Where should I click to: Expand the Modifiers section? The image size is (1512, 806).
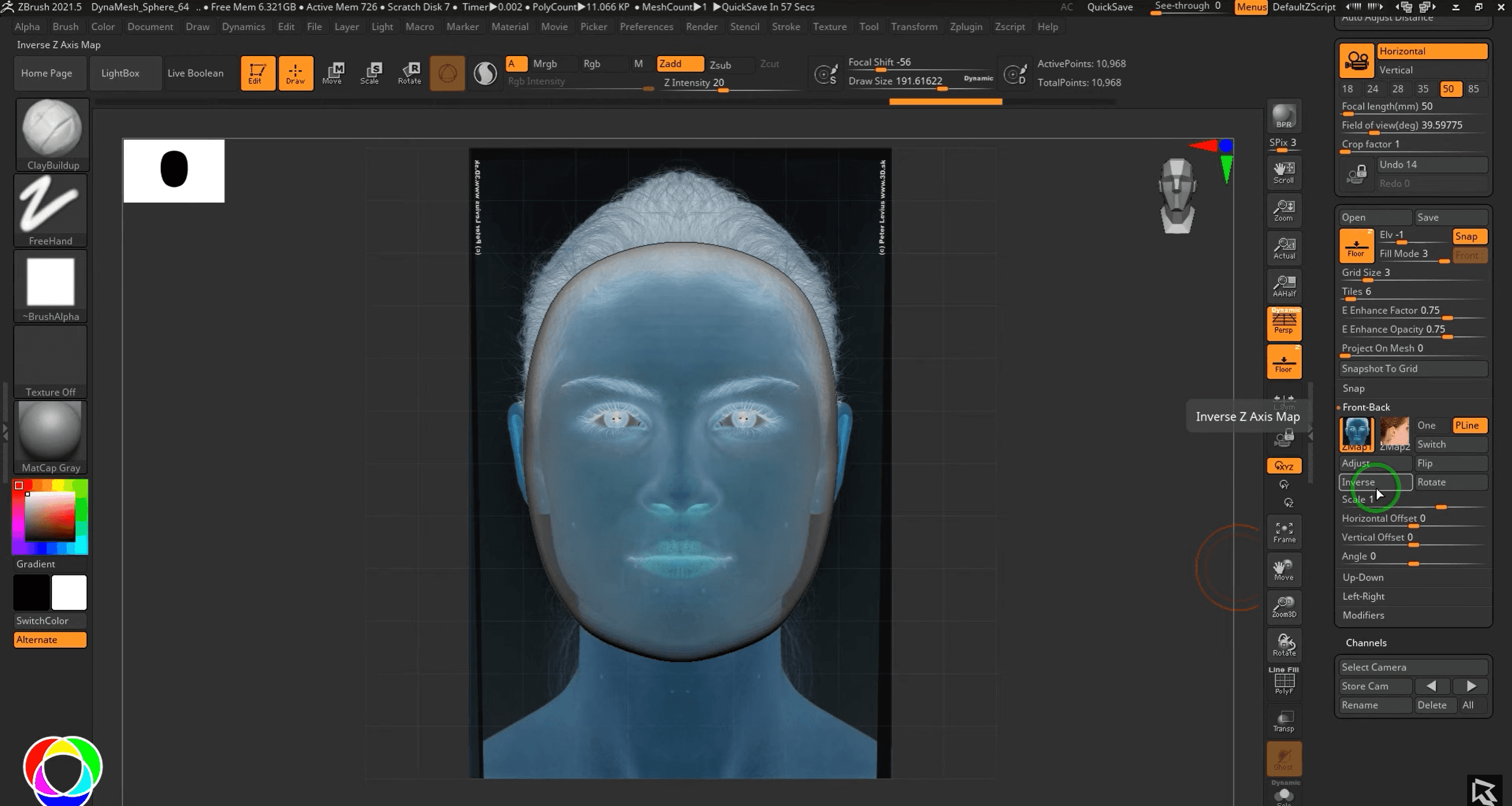point(1363,615)
